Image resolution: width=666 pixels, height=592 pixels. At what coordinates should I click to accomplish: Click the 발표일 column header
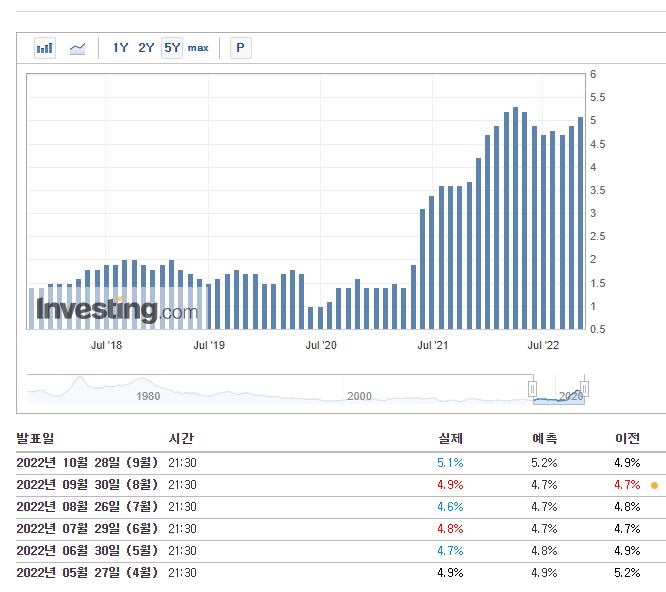coord(36,439)
